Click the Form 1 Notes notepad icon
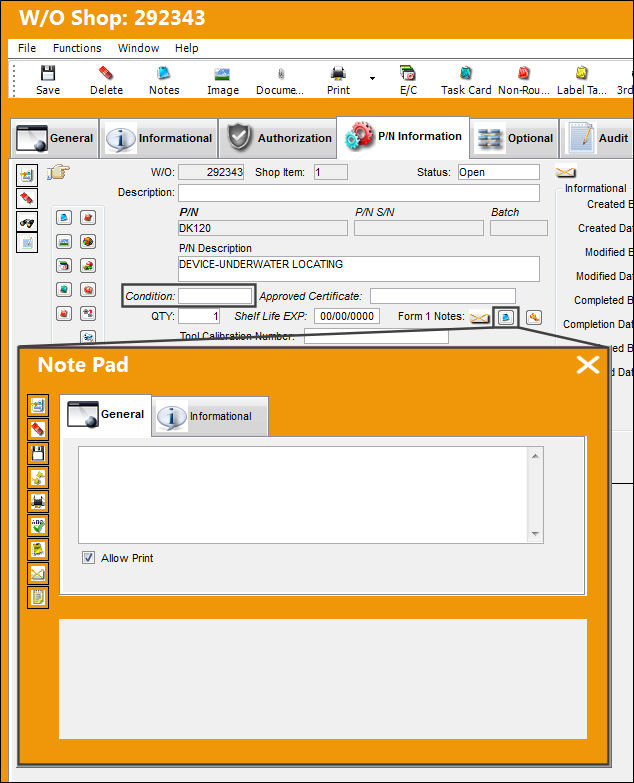The height and width of the screenshot is (783, 634). point(506,318)
